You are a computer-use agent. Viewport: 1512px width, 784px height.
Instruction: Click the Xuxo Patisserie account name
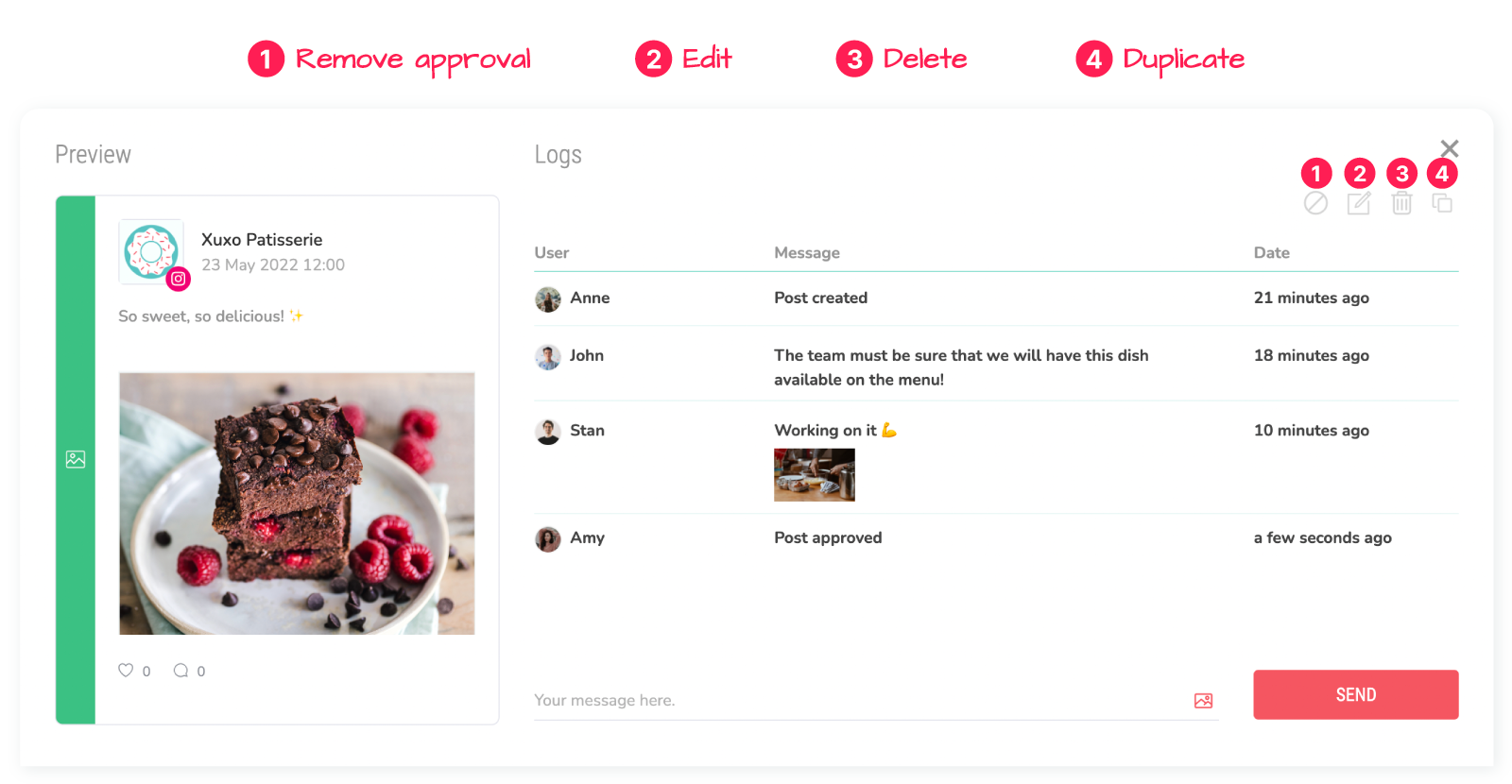[262, 240]
